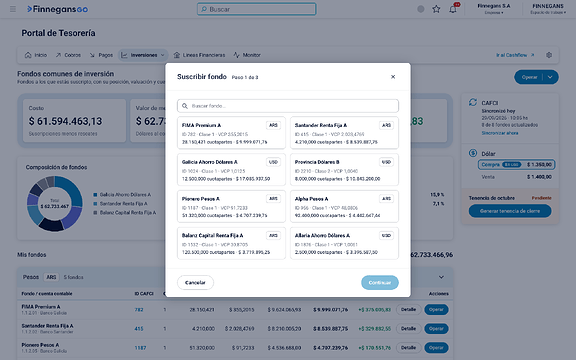Select the Galicia Ahorro Dólares A fund
This screenshot has height=360, width=576.
(x=231, y=170)
